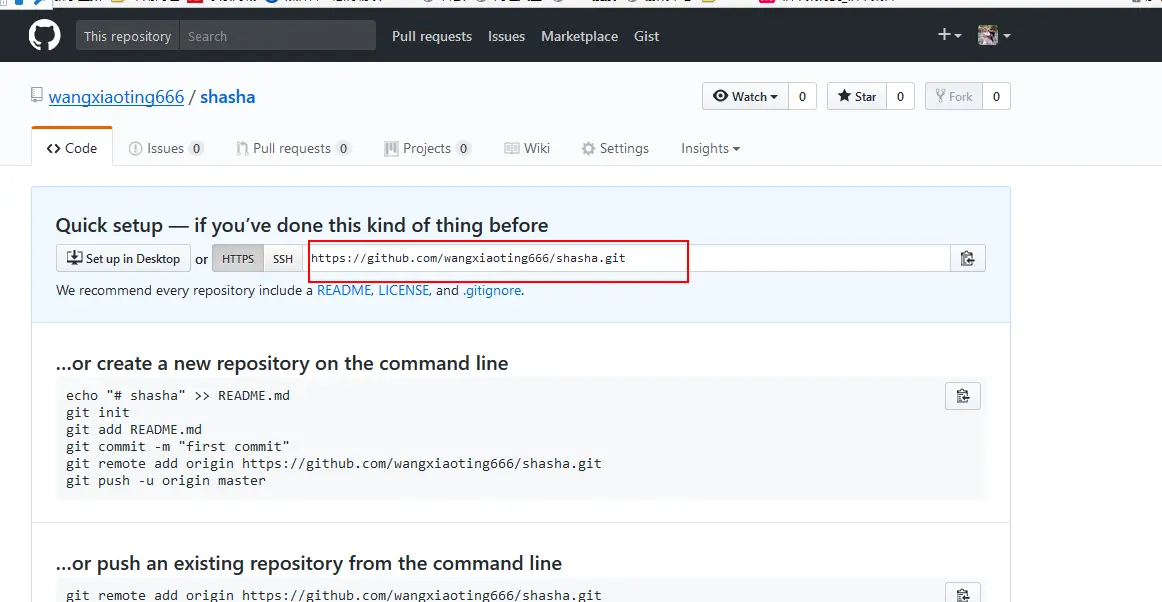The height and width of the screenshot is (602, 1162).
Task: Click '…or push an existing repository' heading
Action: (308, 563)
